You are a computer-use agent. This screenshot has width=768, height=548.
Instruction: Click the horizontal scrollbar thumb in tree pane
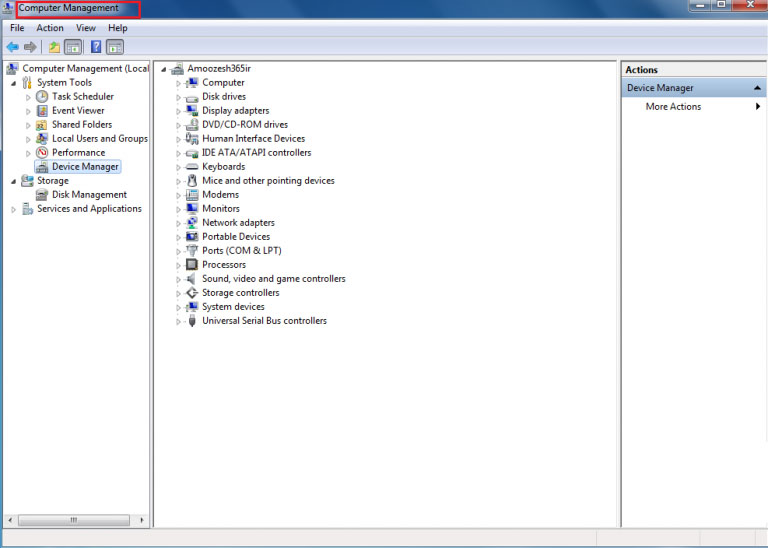click(74, 520)
